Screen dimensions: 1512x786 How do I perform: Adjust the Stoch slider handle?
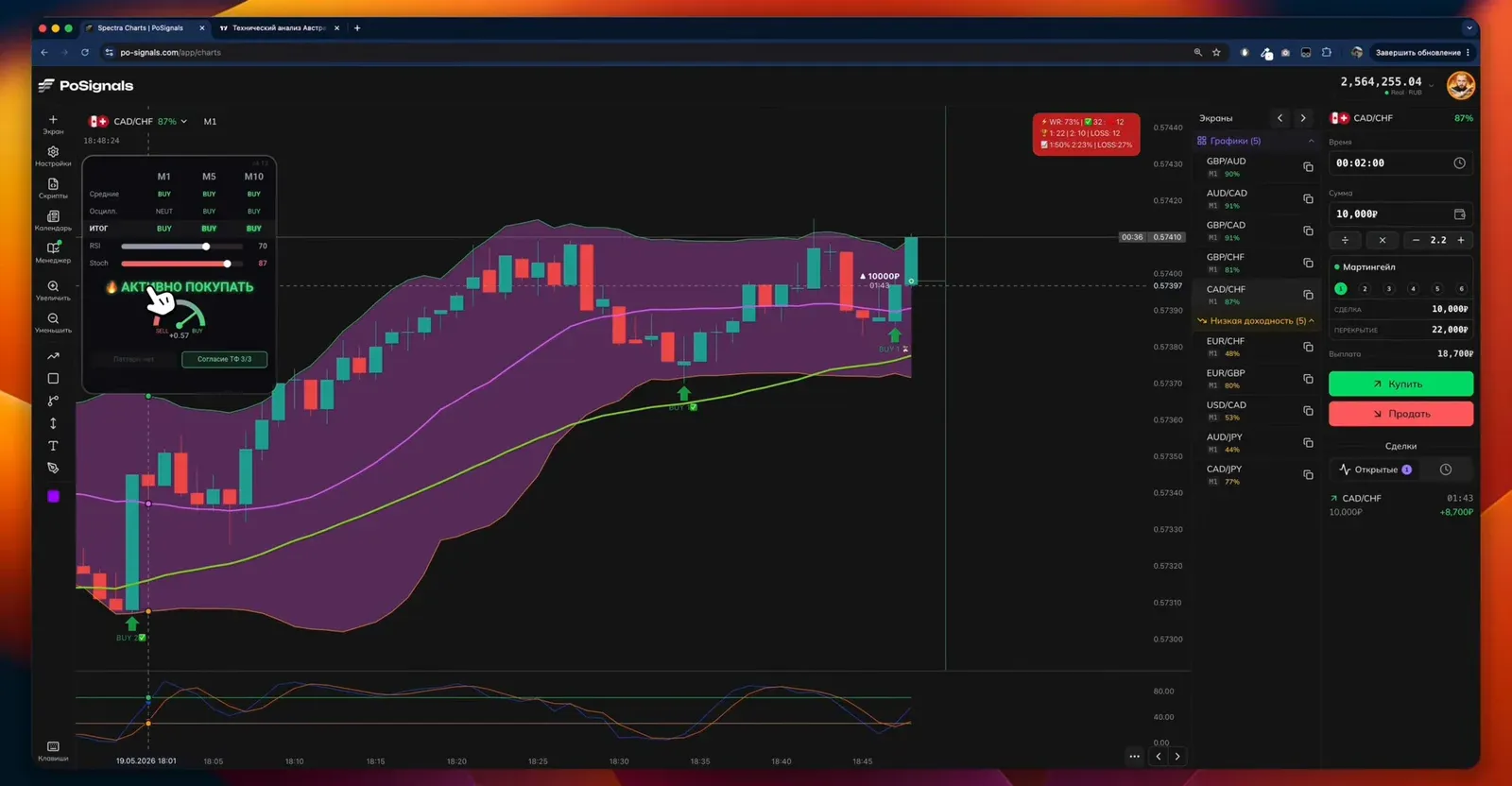(227, 264)
